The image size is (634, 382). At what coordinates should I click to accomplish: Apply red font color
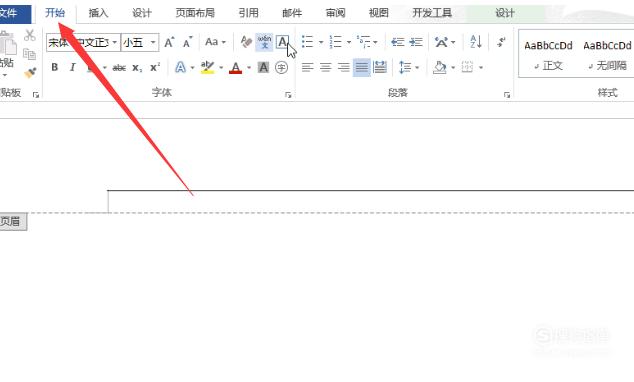(235, 67)
